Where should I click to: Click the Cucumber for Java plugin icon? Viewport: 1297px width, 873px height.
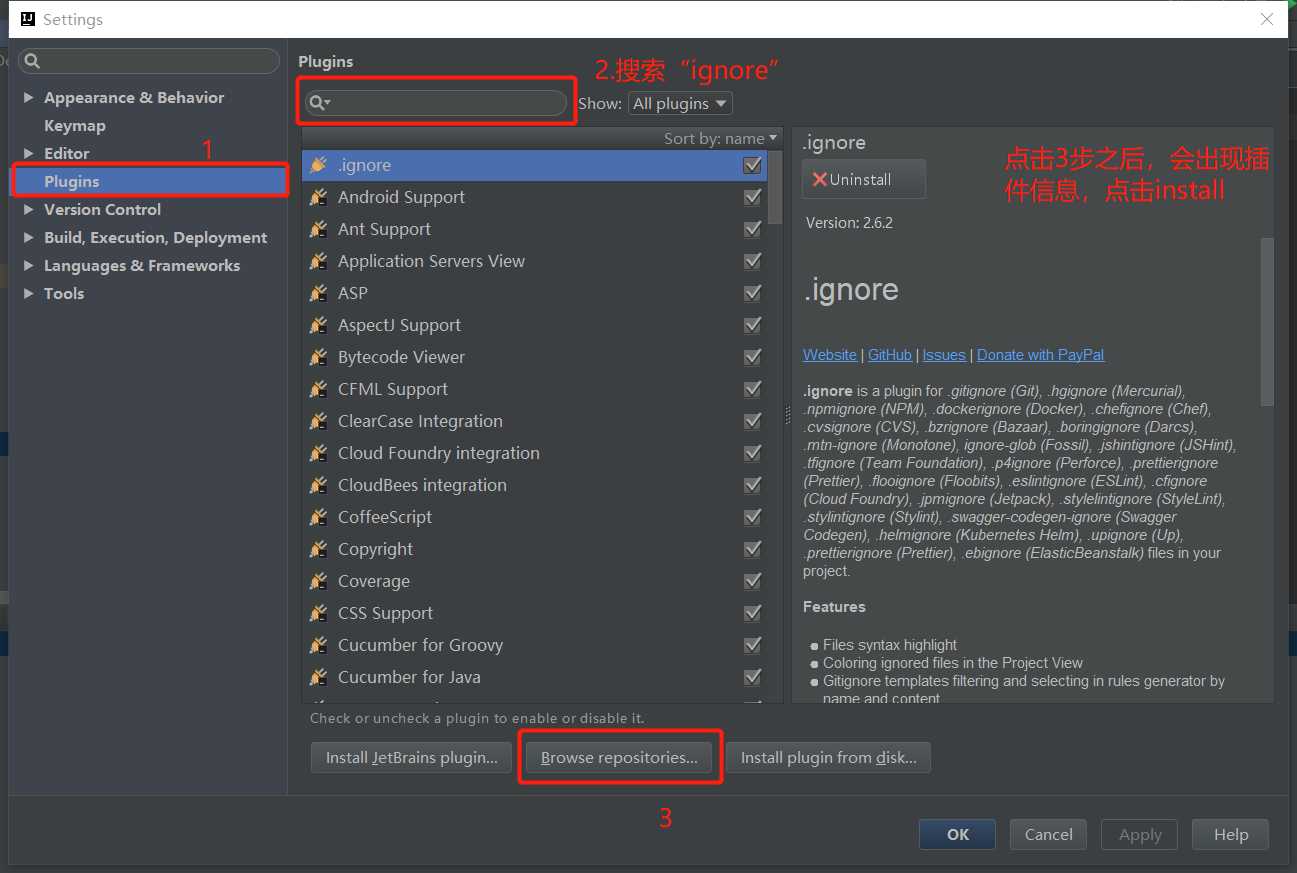[x=319, y=677]
